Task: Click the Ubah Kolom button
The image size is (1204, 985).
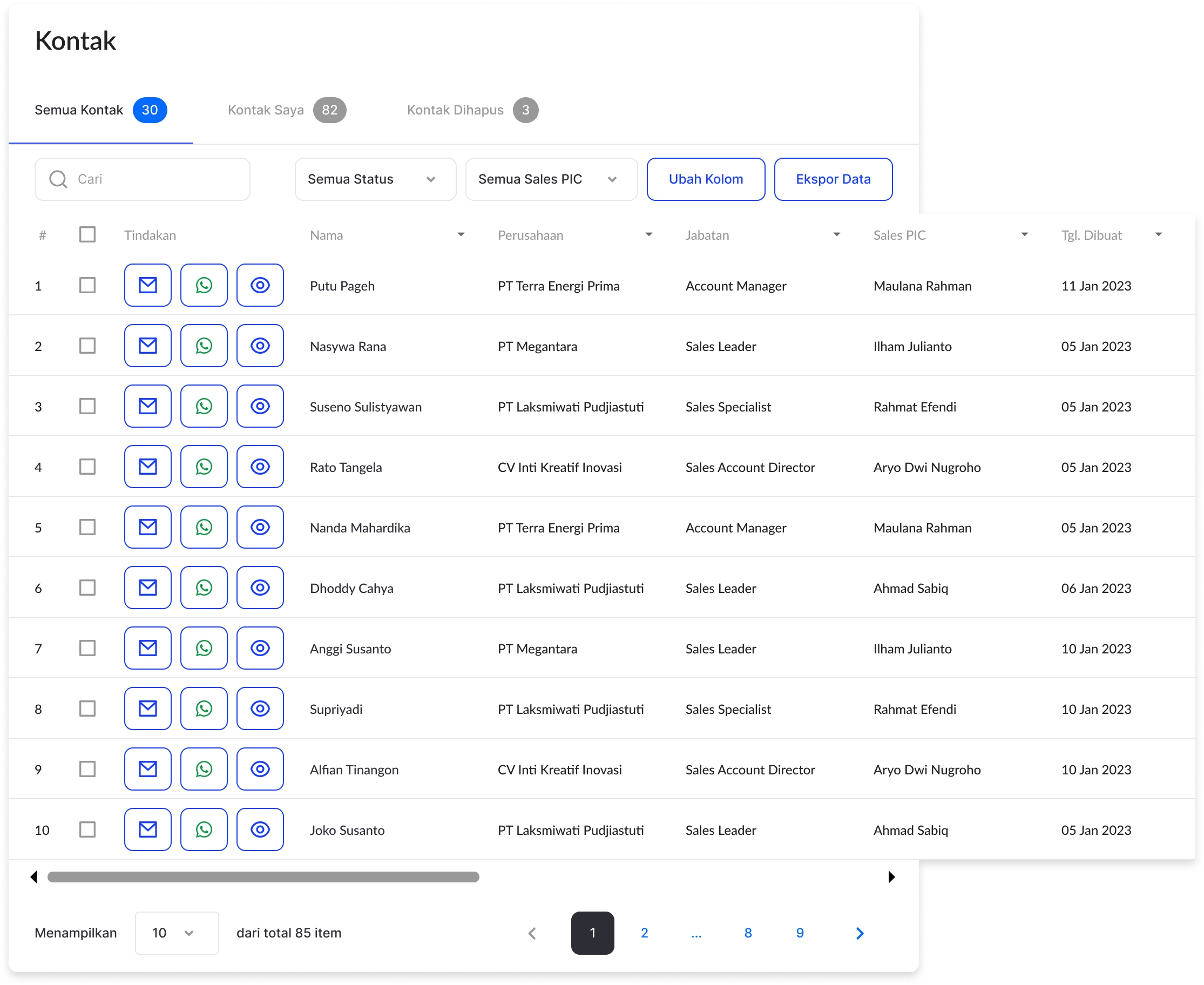Action: tap(706, 179)
